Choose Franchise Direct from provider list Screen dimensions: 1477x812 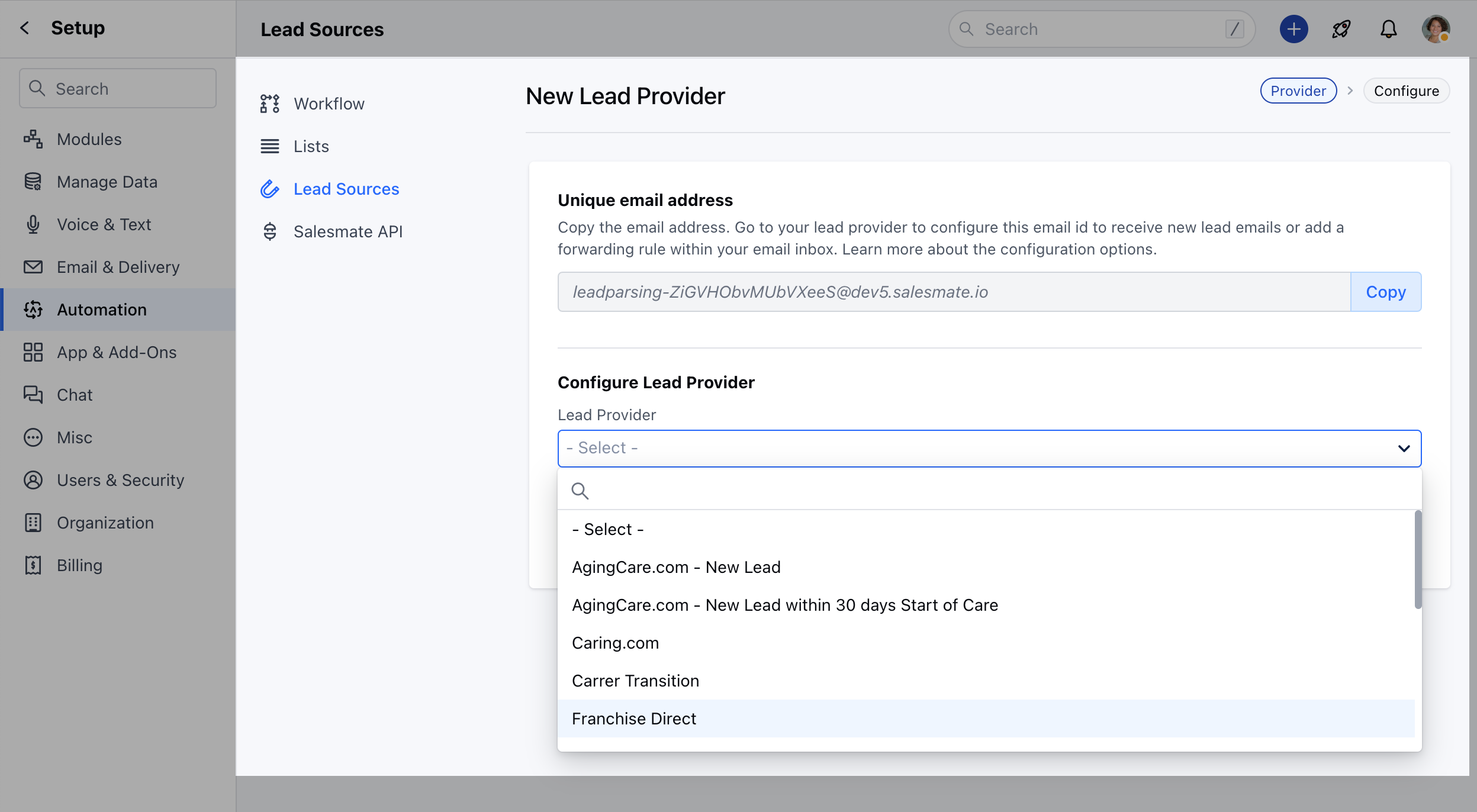(x=634, y=718)
